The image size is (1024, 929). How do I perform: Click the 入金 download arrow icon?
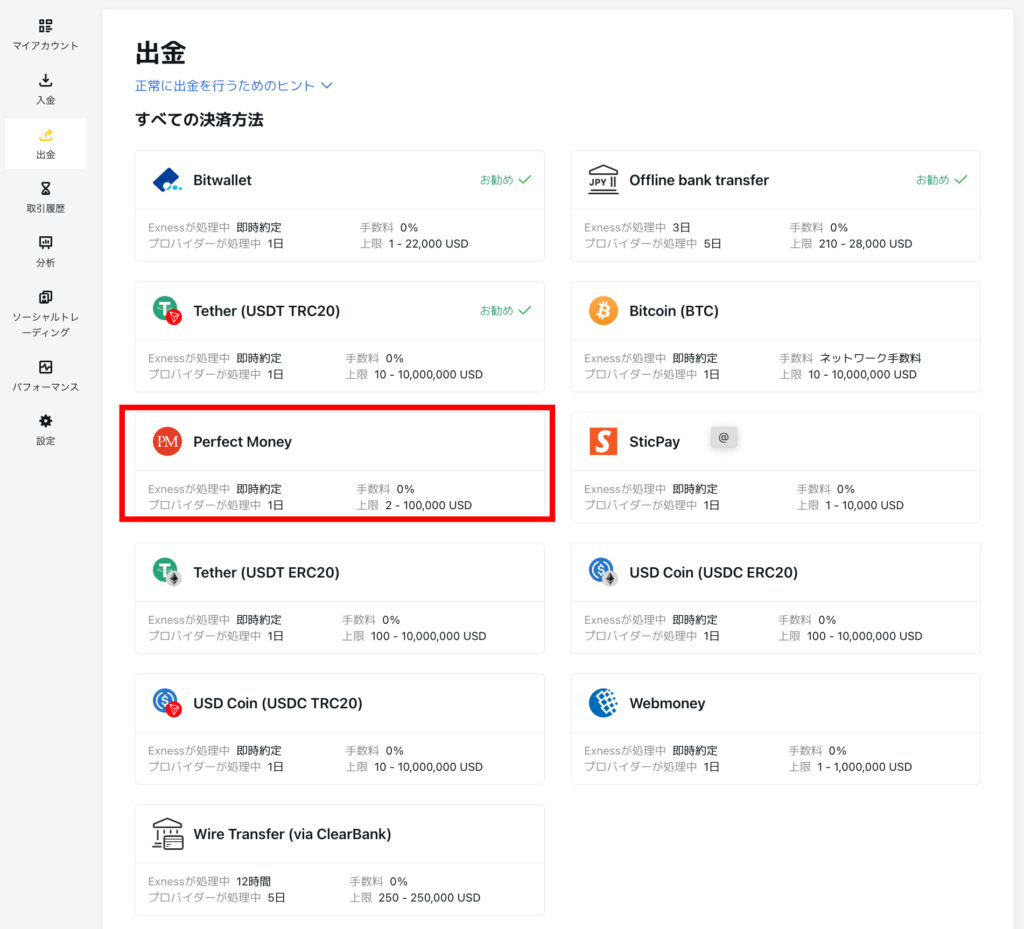tap(45, 80)
